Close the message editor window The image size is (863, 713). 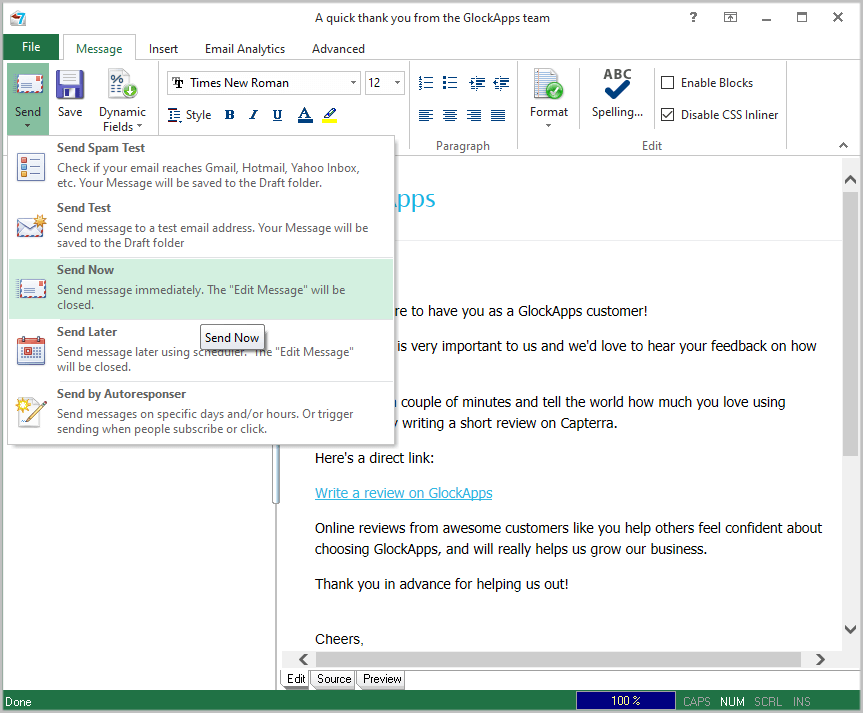(x=838, y=18)
